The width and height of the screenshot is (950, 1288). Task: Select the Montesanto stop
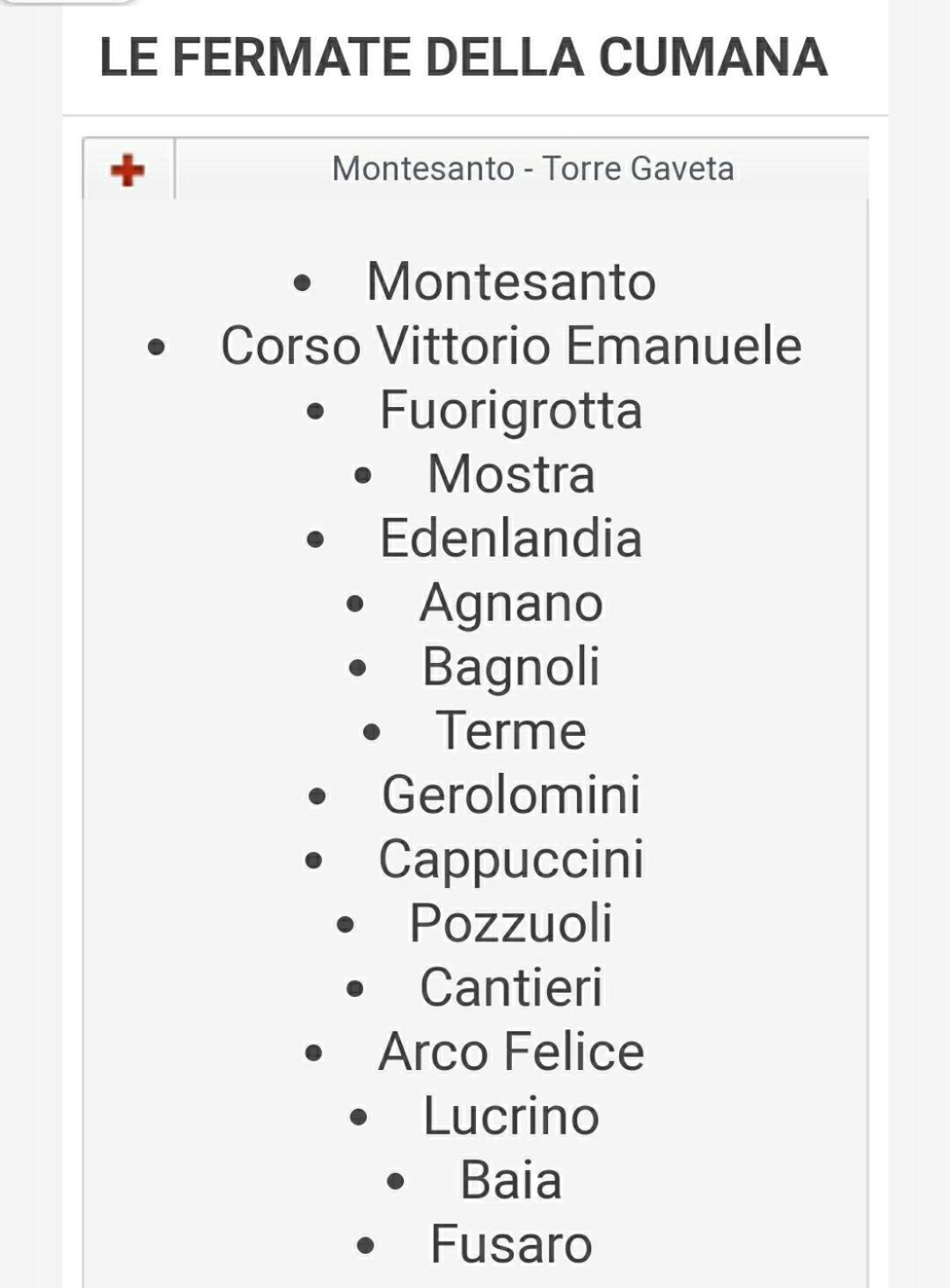pos(511,281)
